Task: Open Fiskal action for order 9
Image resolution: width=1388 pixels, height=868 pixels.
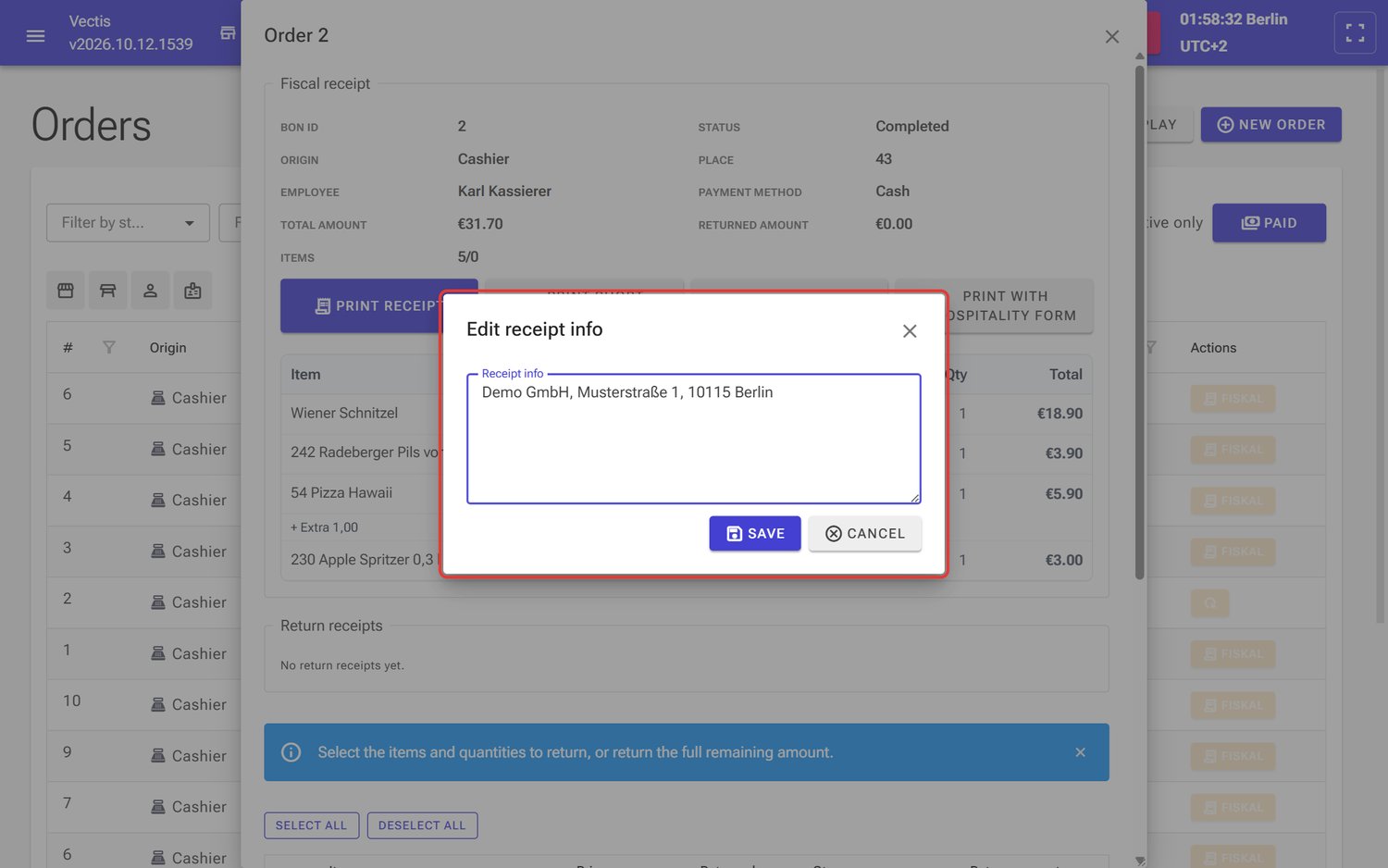Action: [x=1233, y=756]
